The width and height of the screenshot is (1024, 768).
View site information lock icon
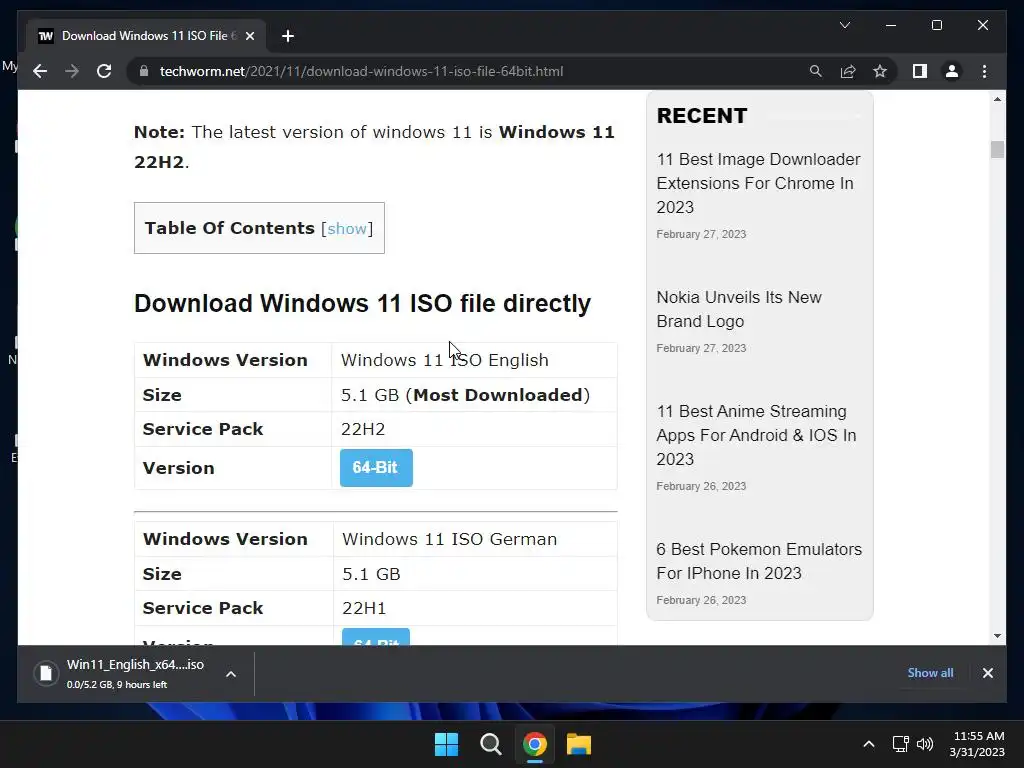tap(144, 71)
